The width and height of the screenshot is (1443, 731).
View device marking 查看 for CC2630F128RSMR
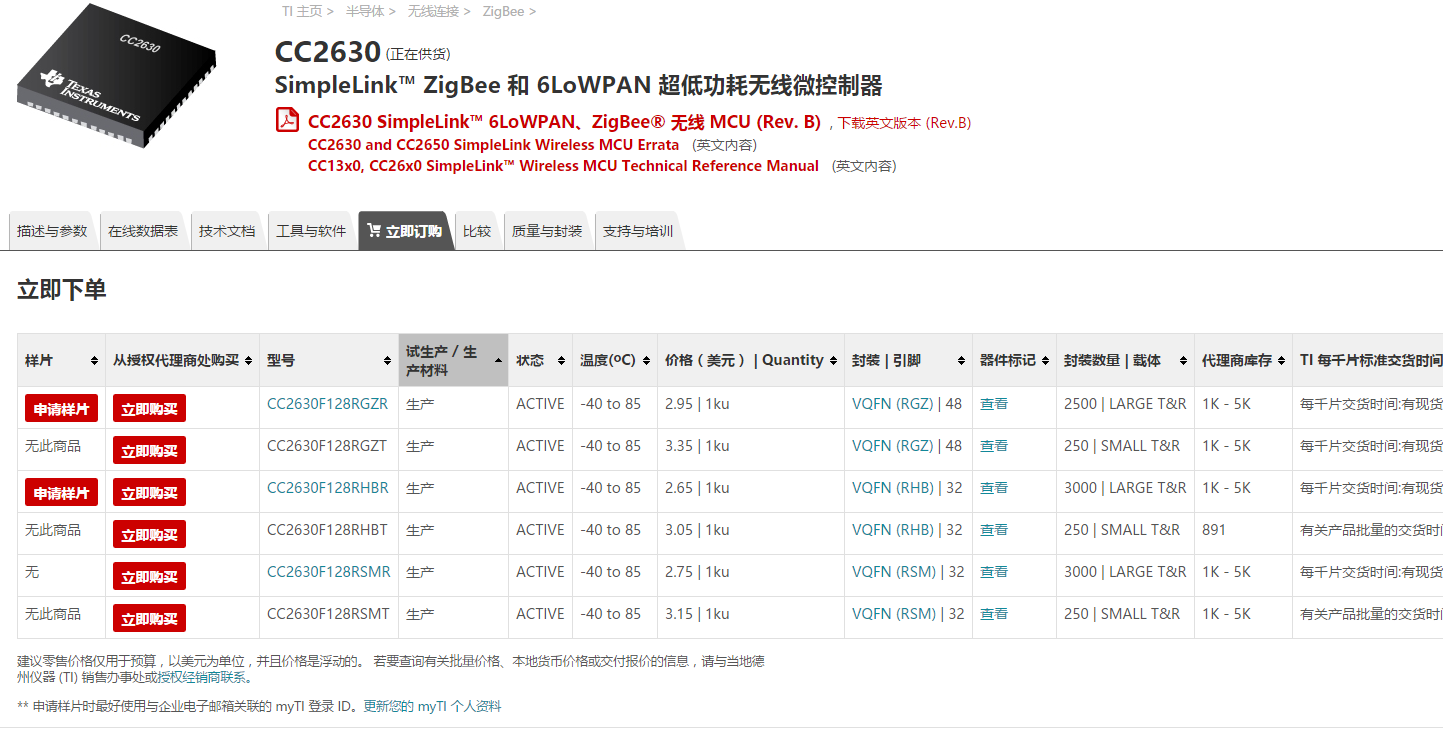(x=994, y=572)
